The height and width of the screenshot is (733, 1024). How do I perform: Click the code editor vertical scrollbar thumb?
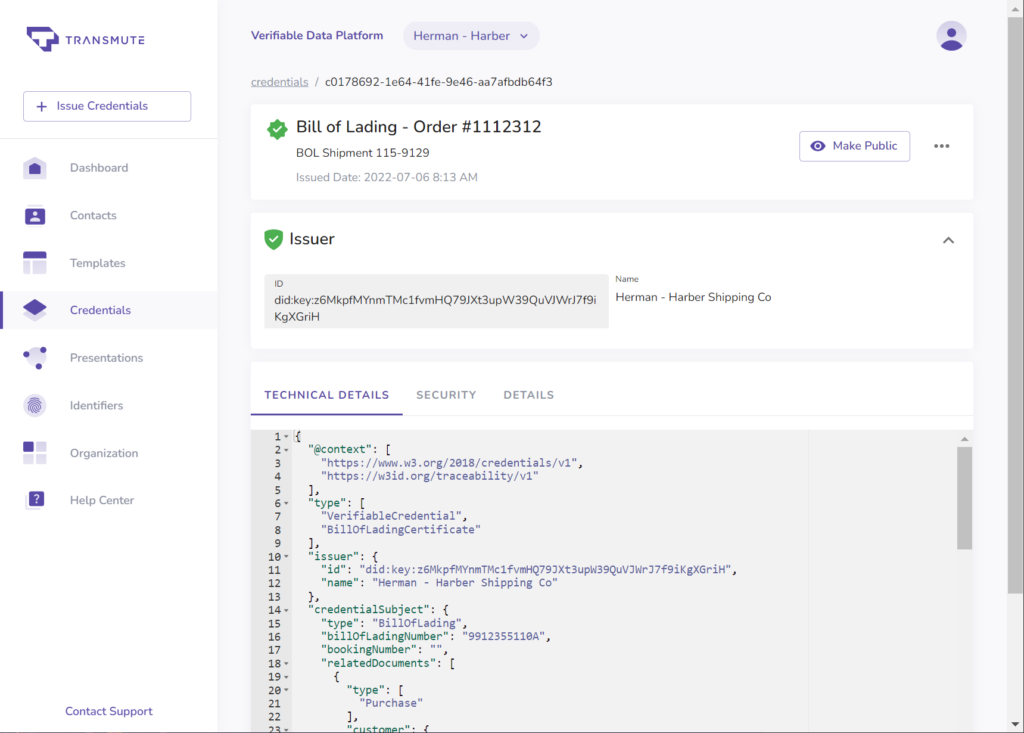click(x=965, y=498)
